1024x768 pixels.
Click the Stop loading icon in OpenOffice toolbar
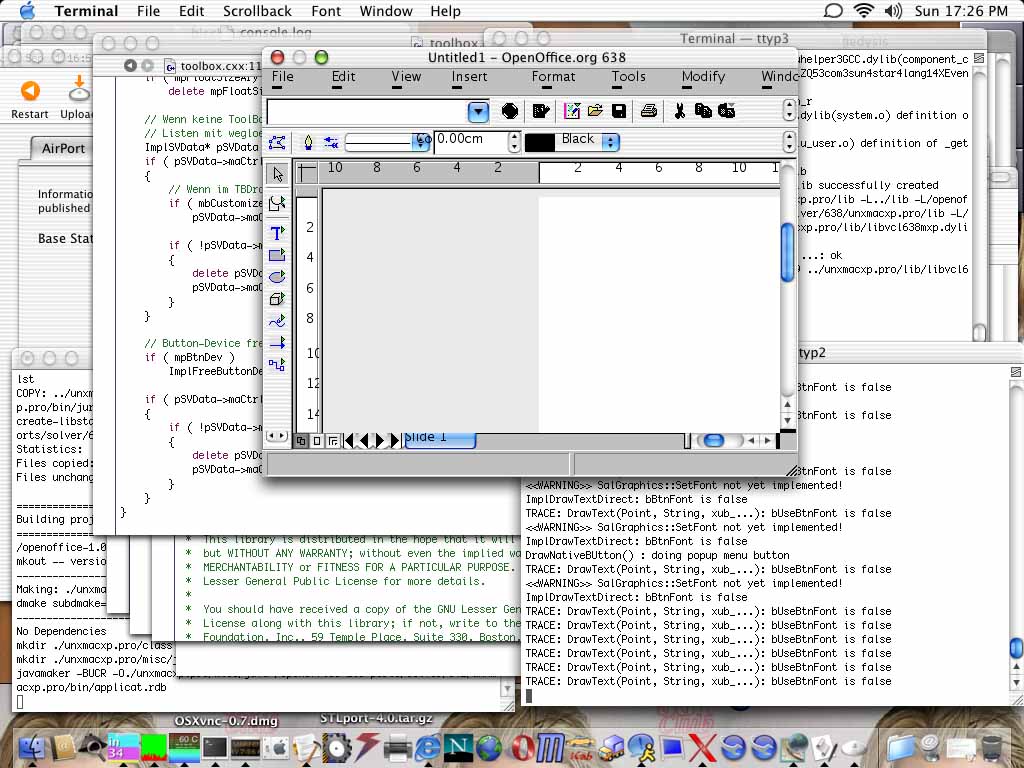click(x=510, y=111)
